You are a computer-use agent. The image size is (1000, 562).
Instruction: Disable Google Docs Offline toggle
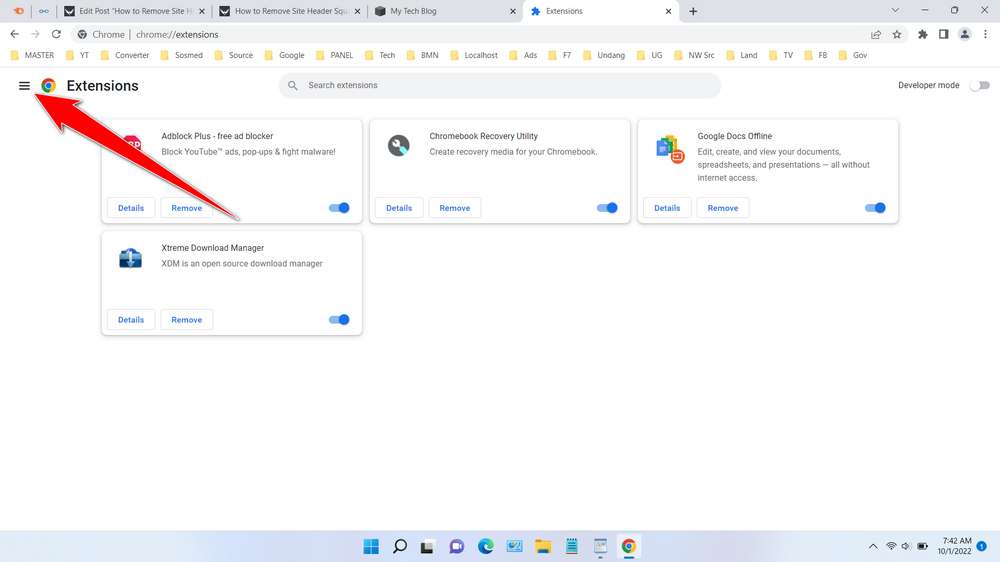click(875, 208)
